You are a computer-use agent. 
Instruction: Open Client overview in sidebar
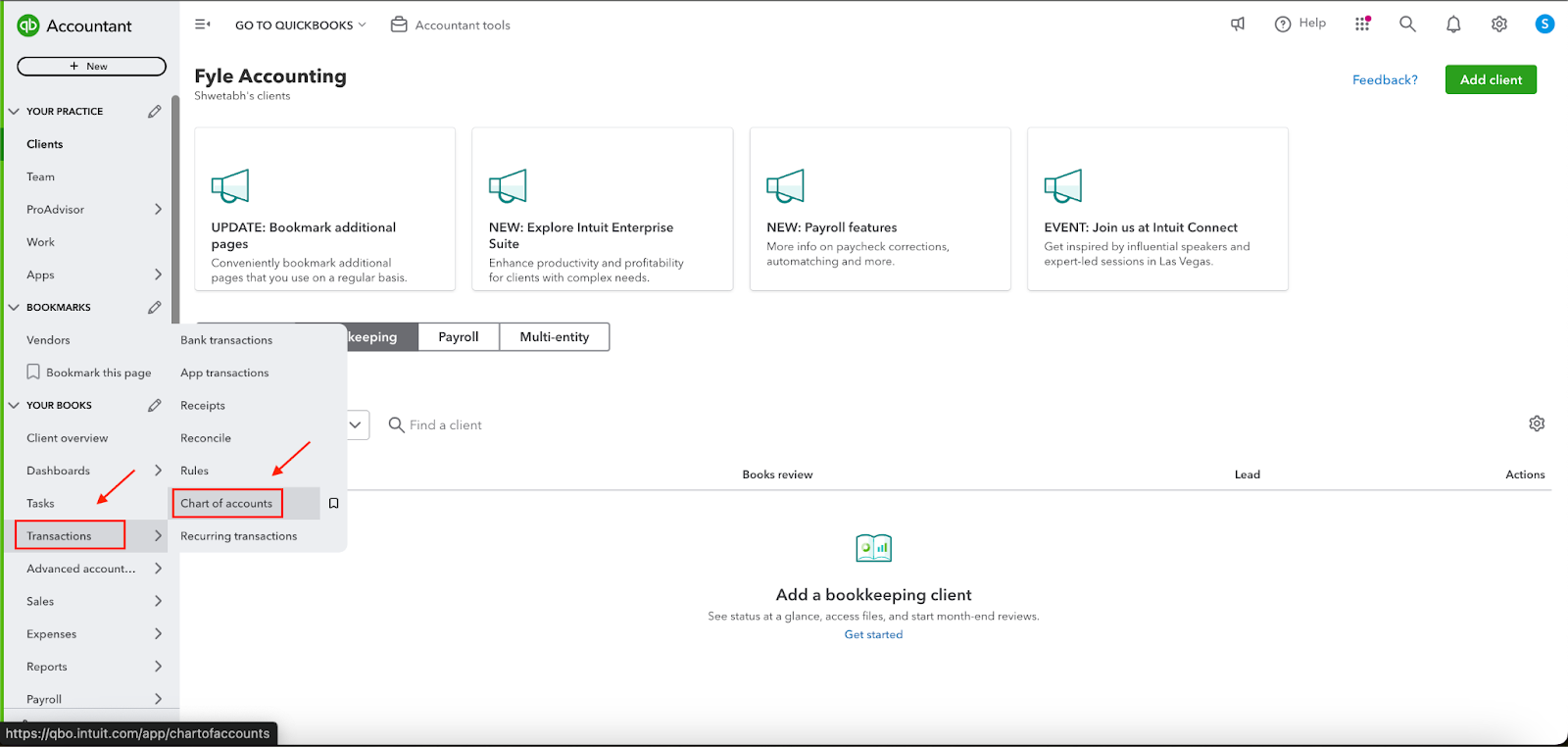(x=67, y=438)
